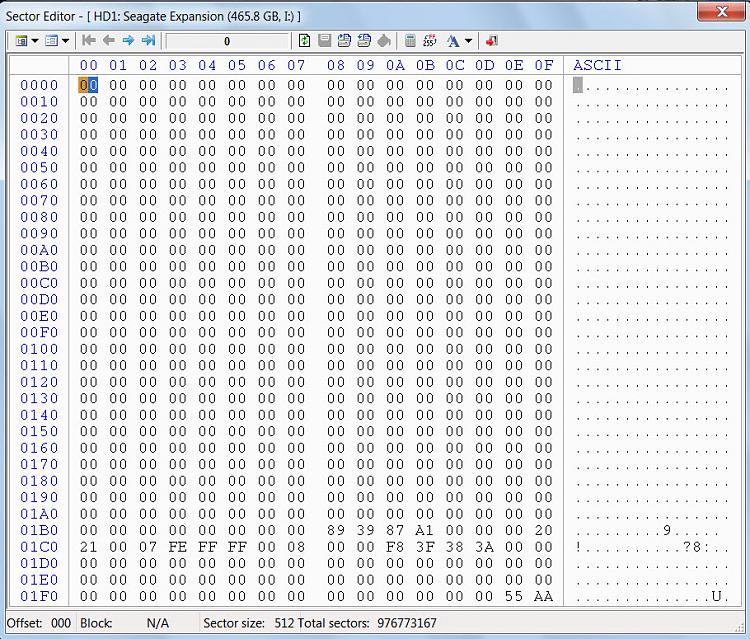Close the Sector Editor window

click(721, 11)
